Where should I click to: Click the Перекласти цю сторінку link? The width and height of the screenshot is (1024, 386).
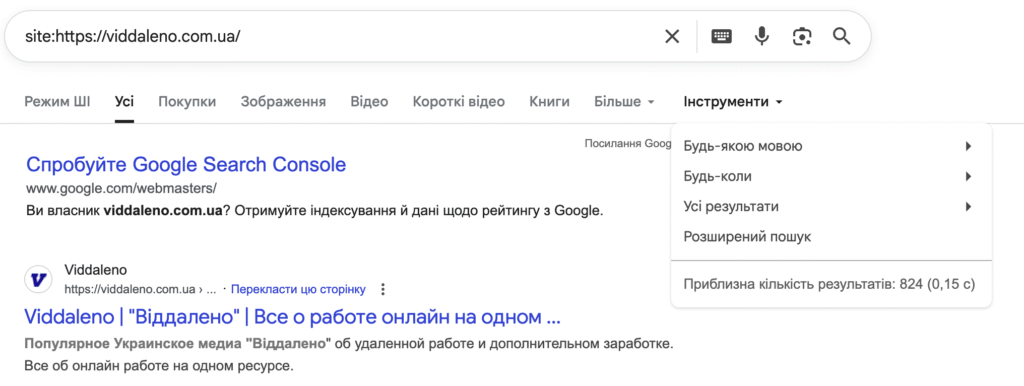298,289
